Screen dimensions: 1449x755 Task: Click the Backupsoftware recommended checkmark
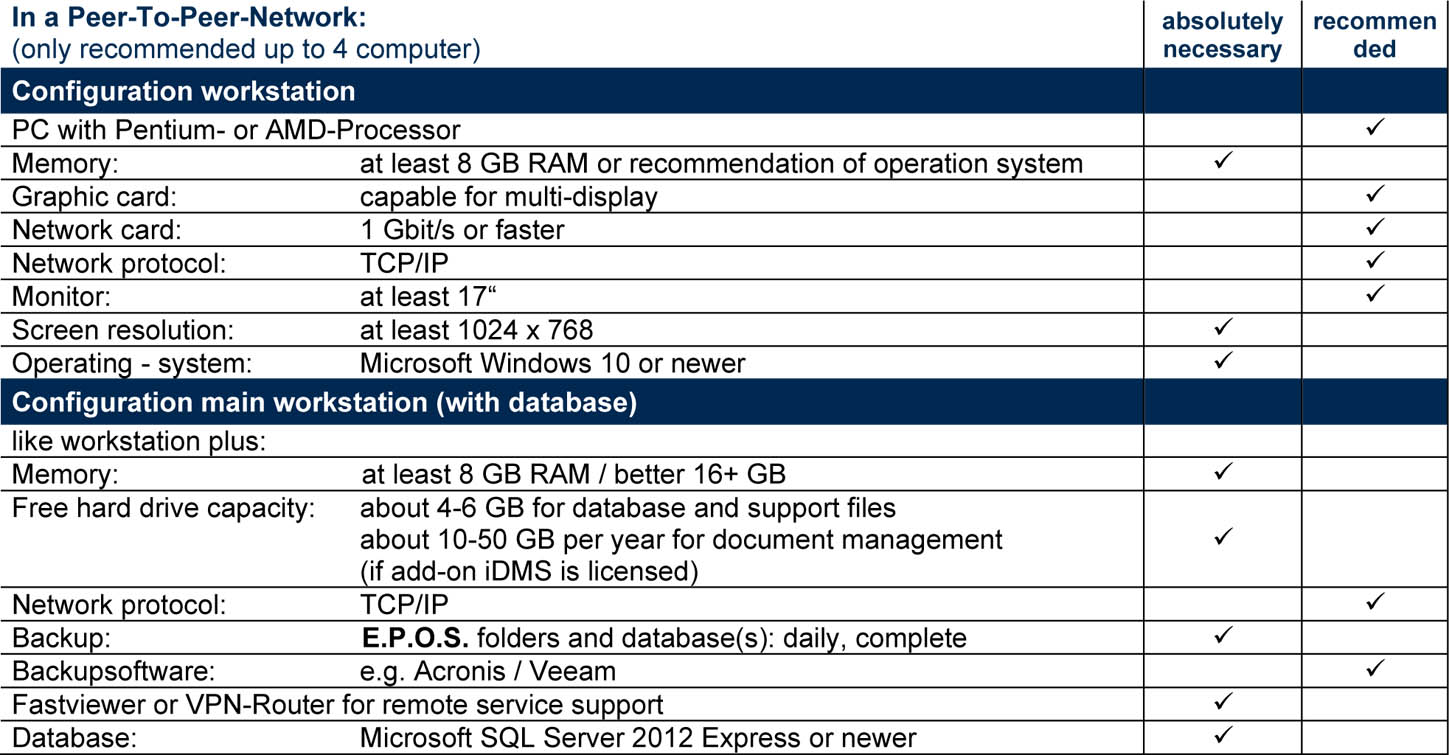(x=1375, y=667)
